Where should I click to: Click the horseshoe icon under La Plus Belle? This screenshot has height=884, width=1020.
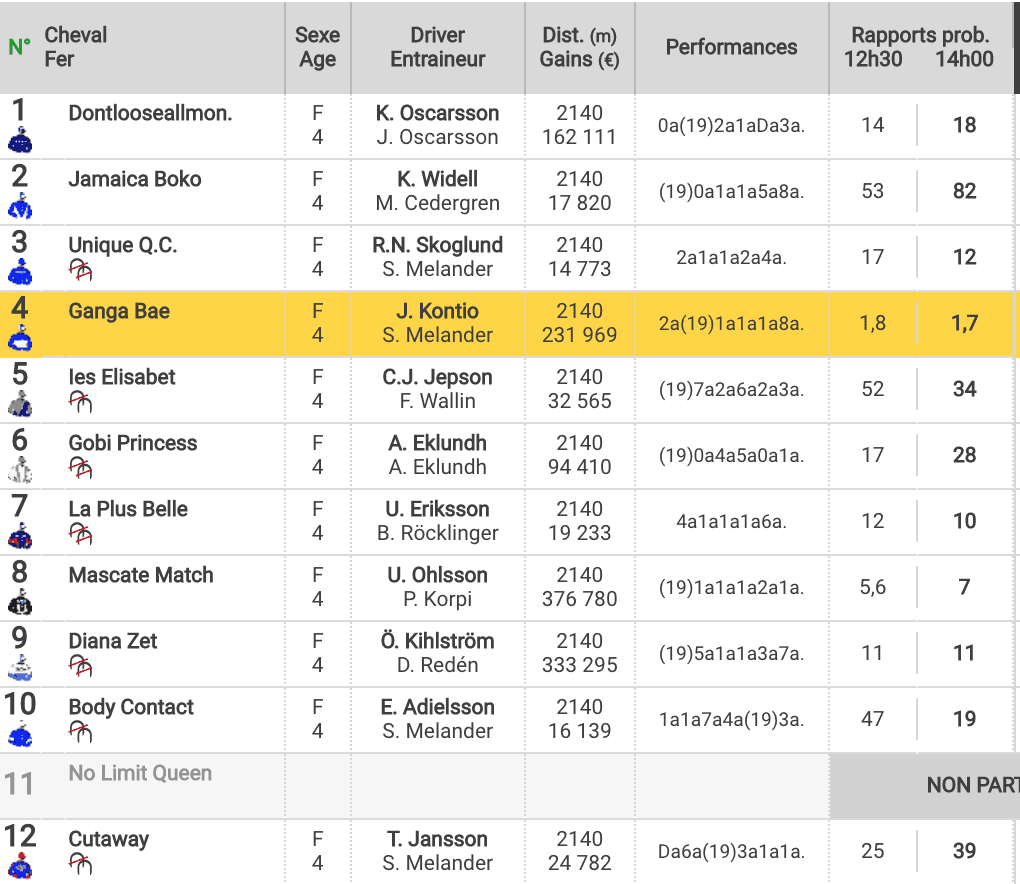(80, 533)
